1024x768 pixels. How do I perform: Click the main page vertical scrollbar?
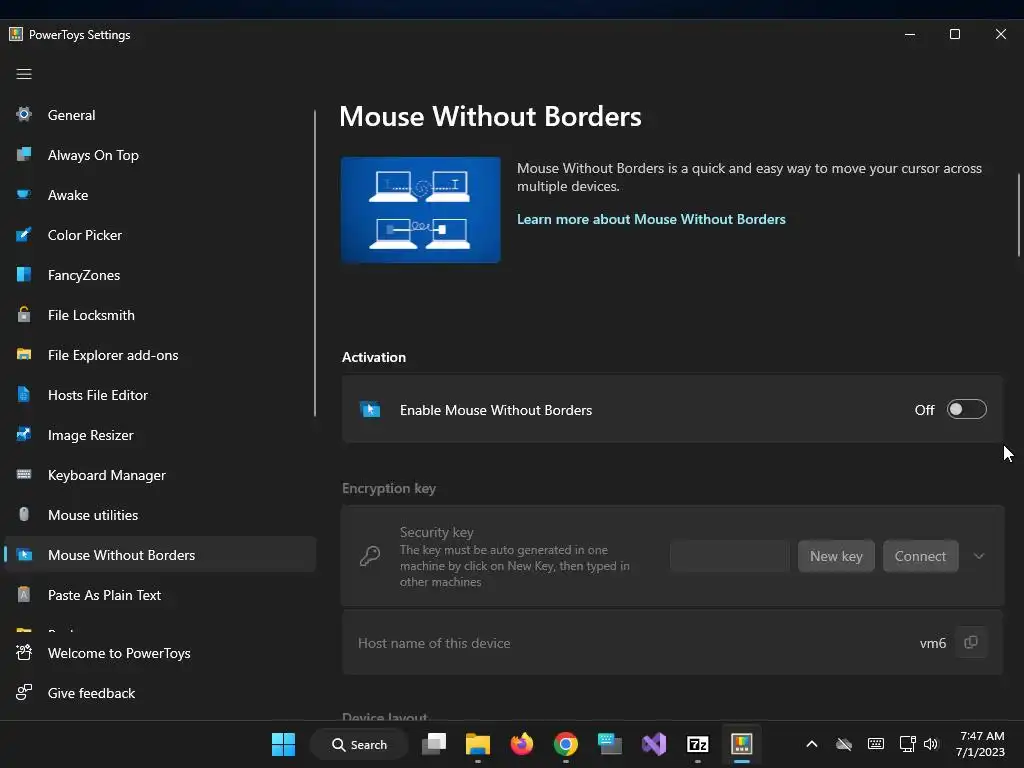click(x=1018, y=216)
